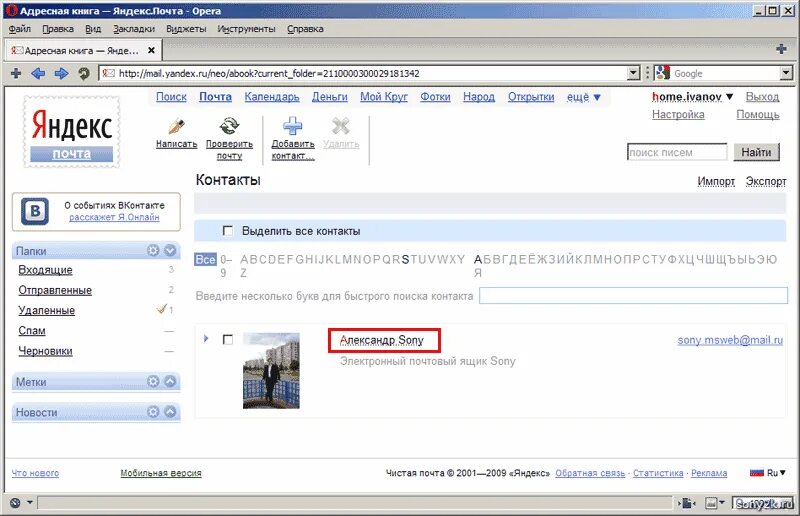
Task: Open the Правка menu
Action: 58,29
